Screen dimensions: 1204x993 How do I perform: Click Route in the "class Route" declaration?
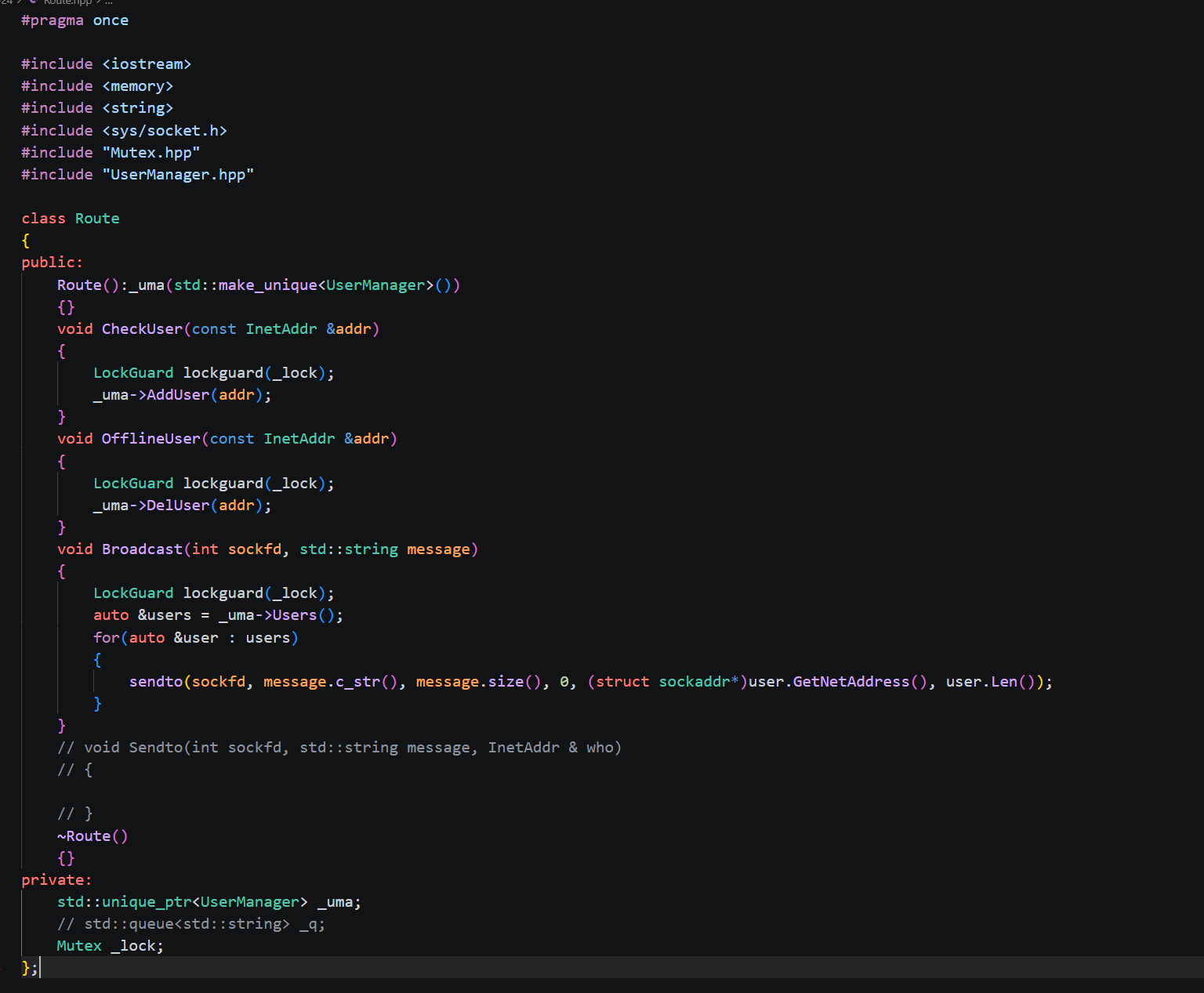[97, 219]
